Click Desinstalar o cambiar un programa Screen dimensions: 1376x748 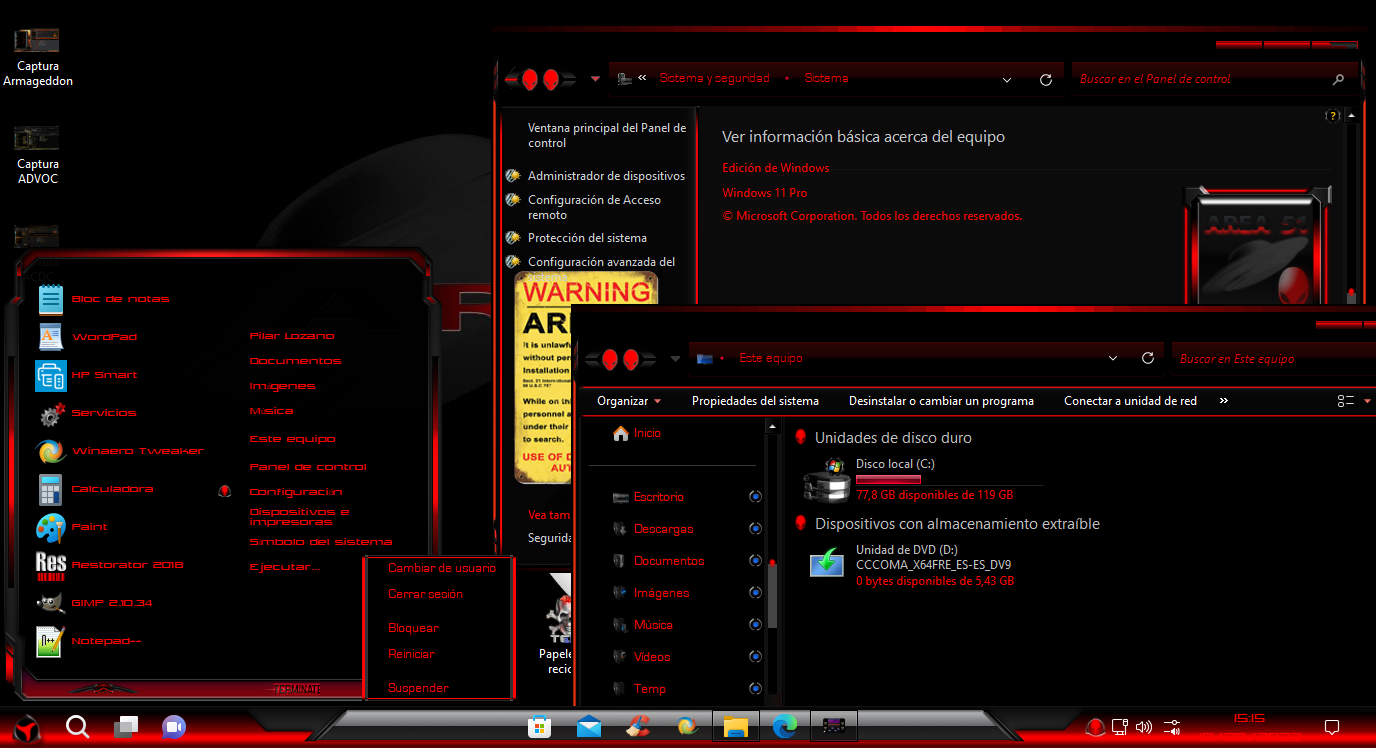pyautogui.click(x=941, y=400)
